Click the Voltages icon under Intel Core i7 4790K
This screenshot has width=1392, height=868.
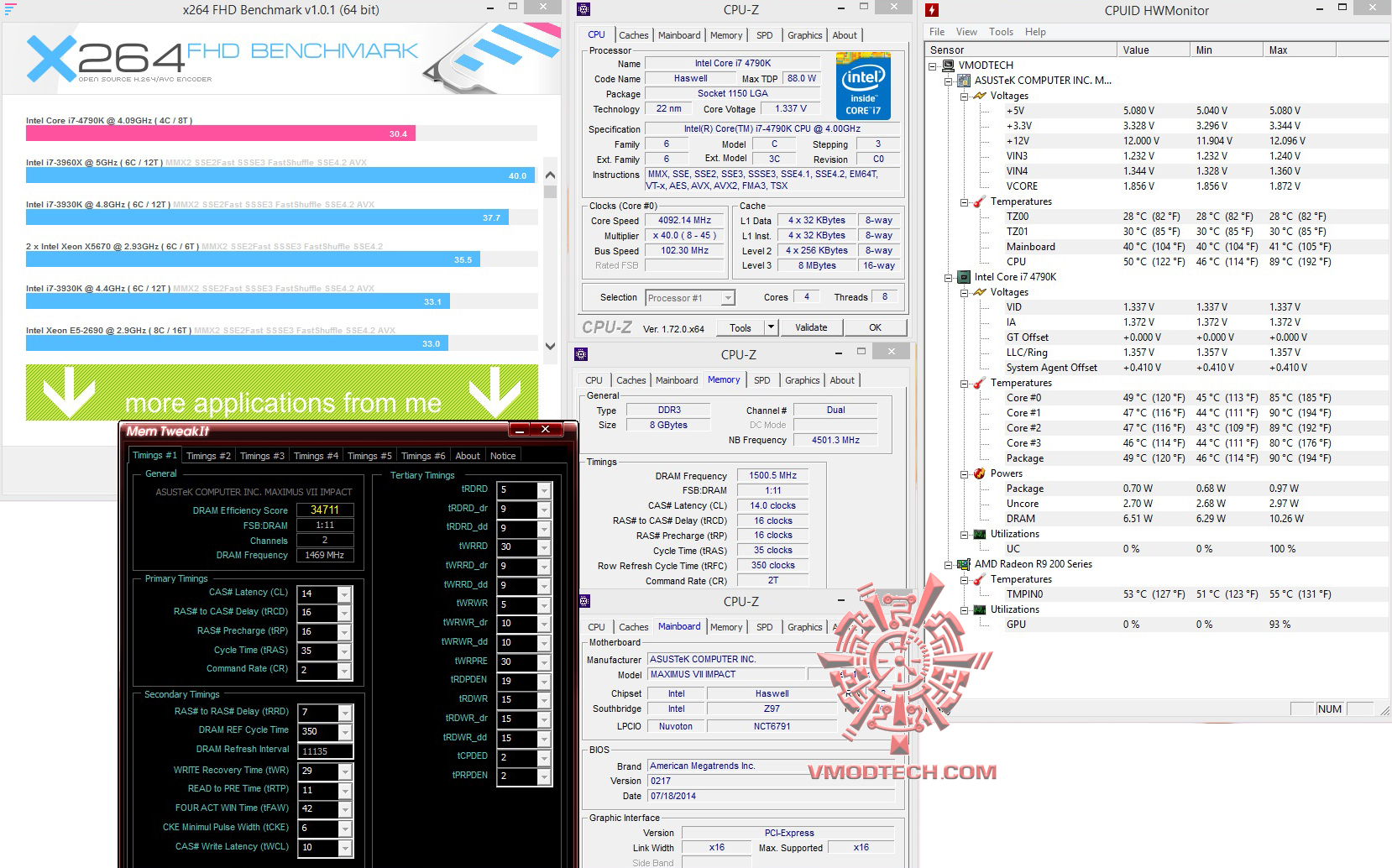(979, 292)
